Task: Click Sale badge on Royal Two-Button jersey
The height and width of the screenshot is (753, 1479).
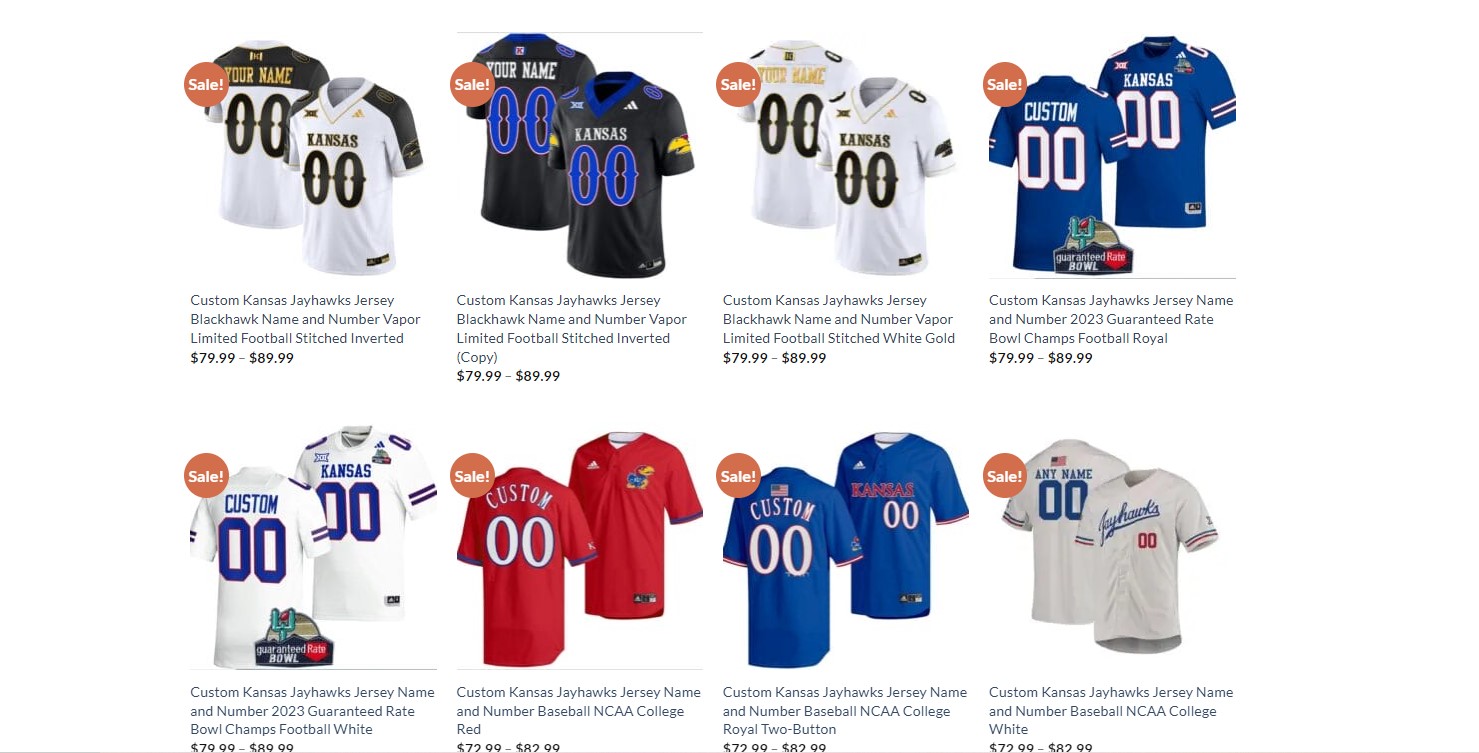Action: [738, 476]
